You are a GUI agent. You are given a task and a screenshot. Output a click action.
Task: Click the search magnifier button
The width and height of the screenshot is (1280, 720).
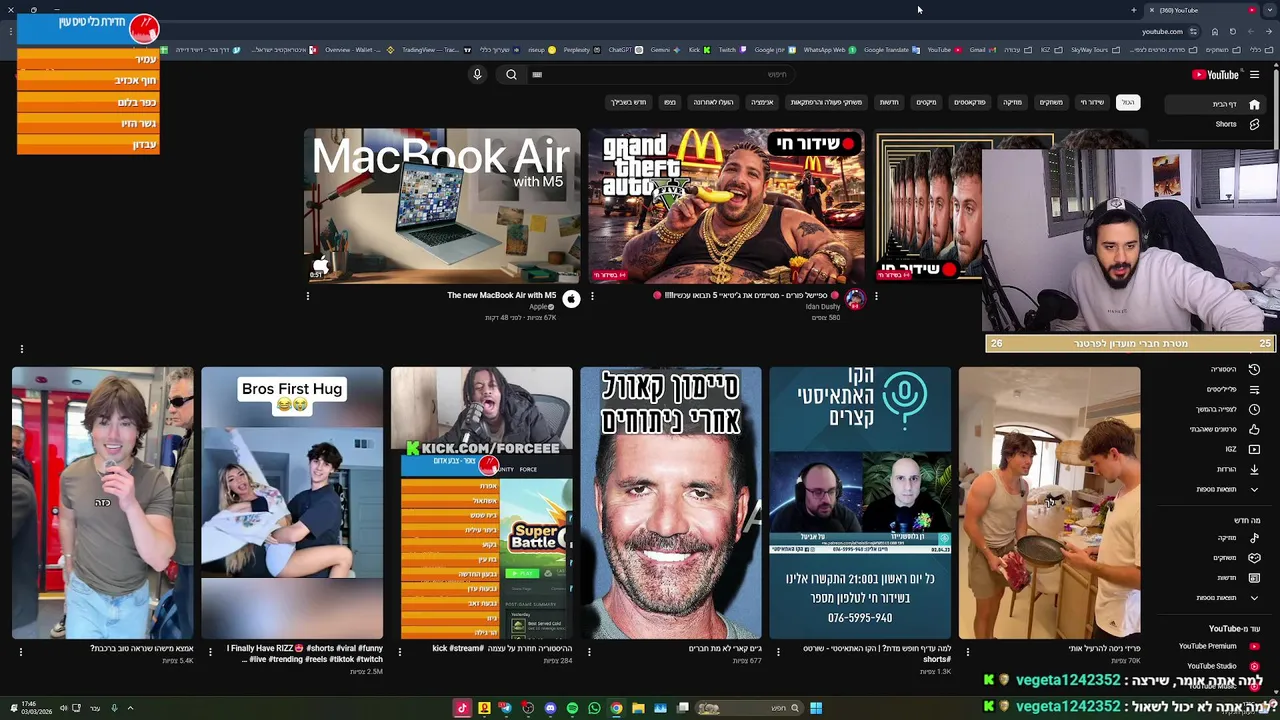[511, 74]
